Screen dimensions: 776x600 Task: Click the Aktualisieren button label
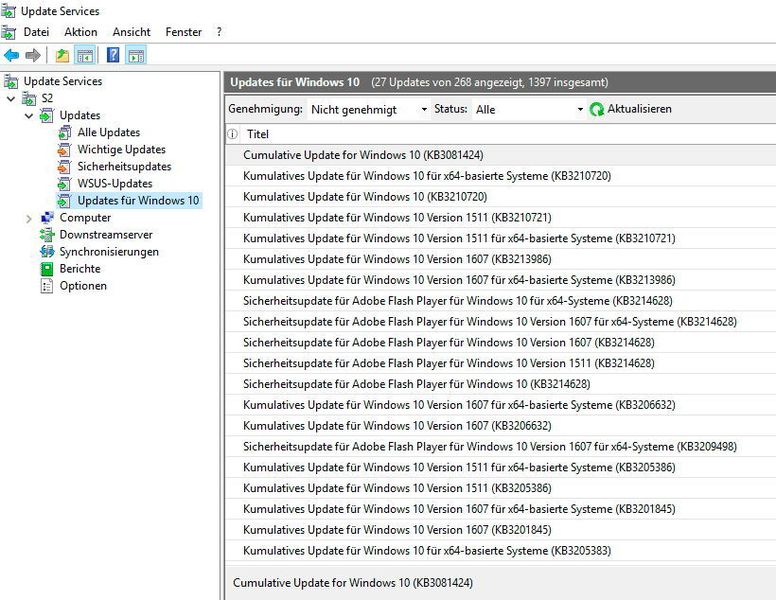coord(639,109)
